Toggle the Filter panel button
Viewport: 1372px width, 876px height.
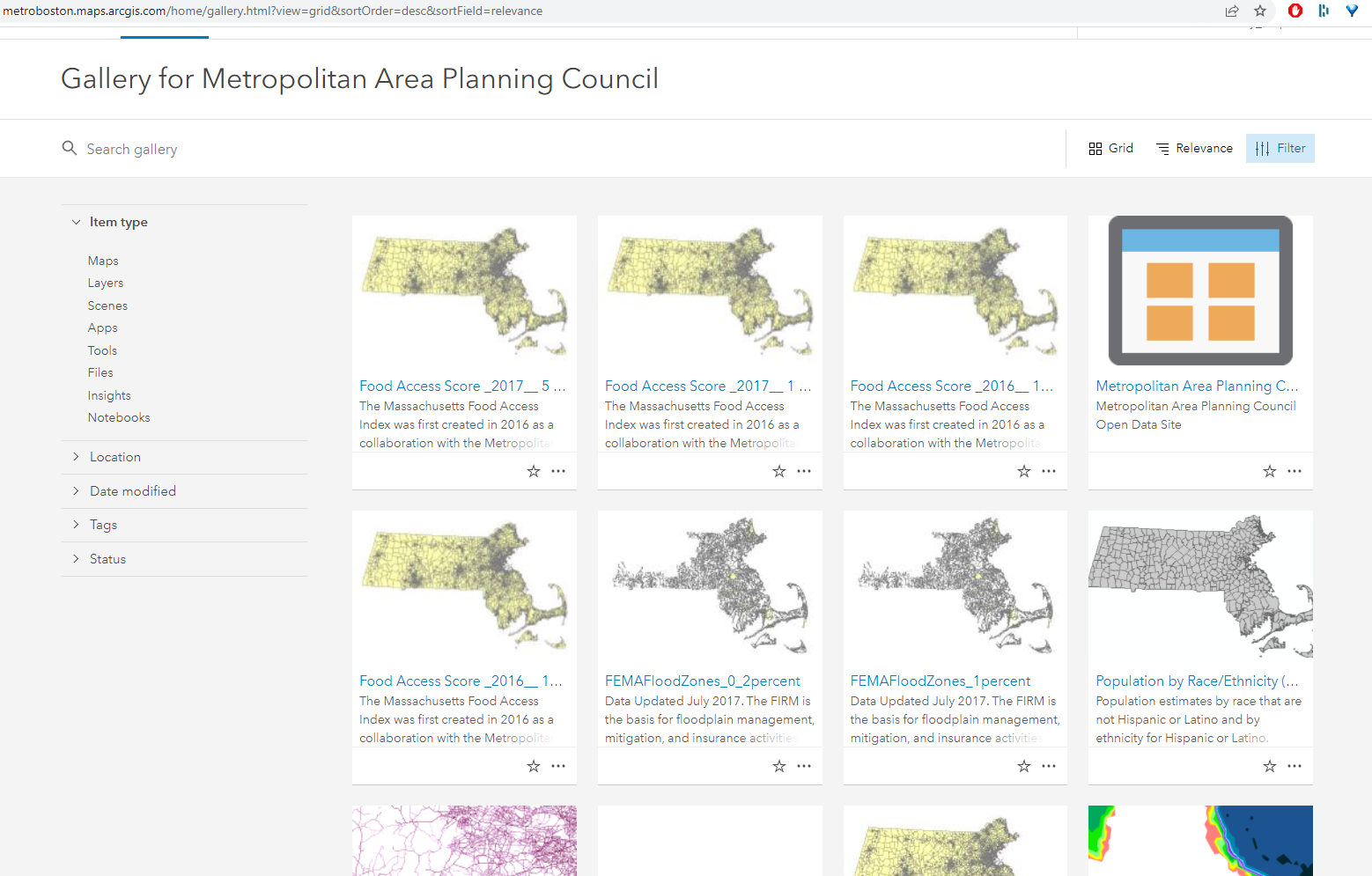(1280, 148)
